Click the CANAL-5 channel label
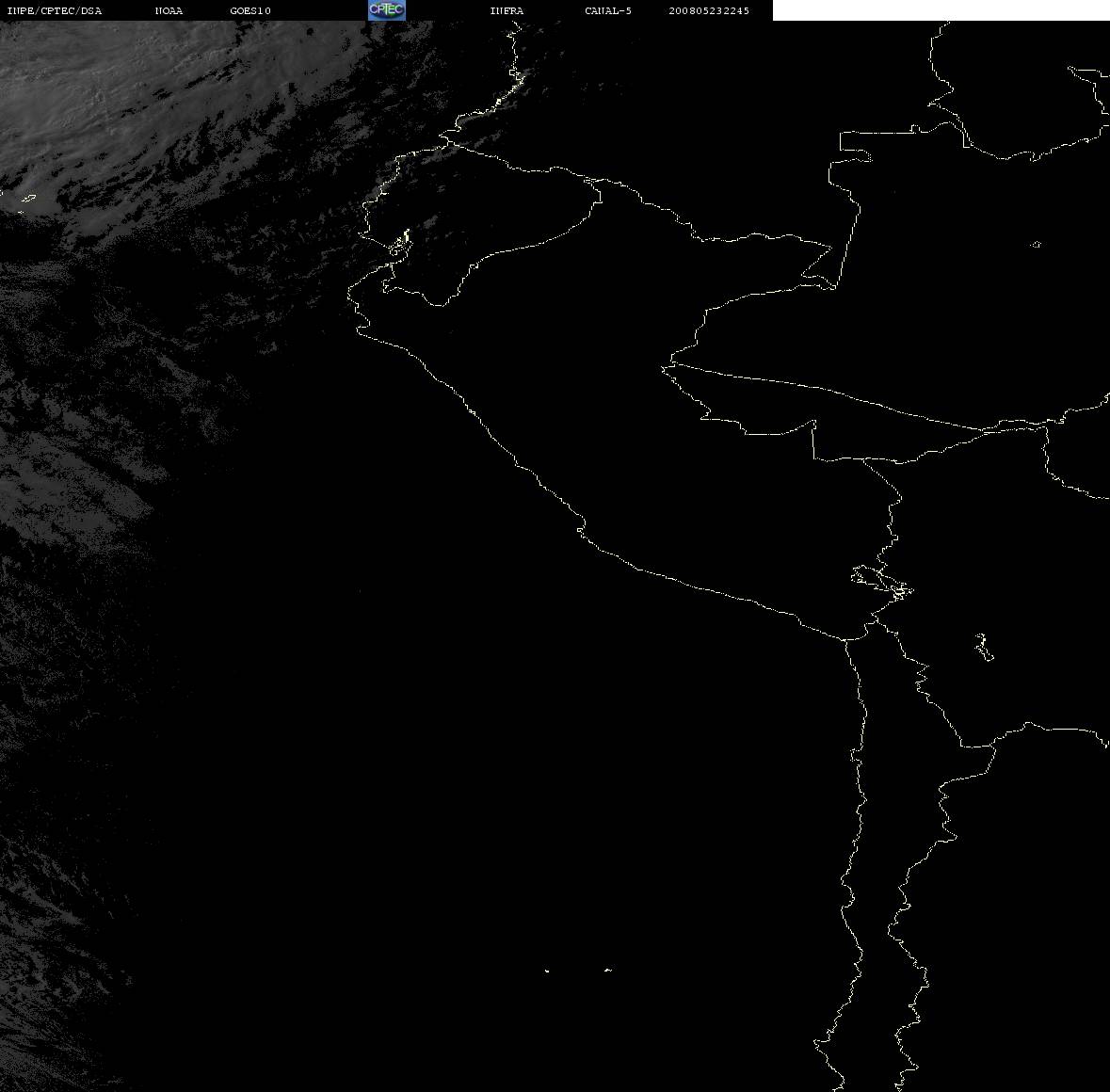 (x=608, y=10)
